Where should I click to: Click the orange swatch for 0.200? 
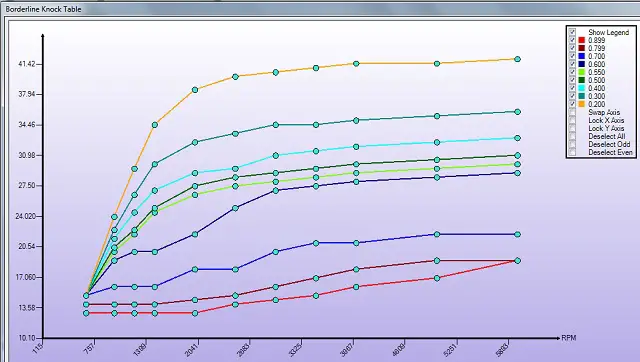click(582, 104)
